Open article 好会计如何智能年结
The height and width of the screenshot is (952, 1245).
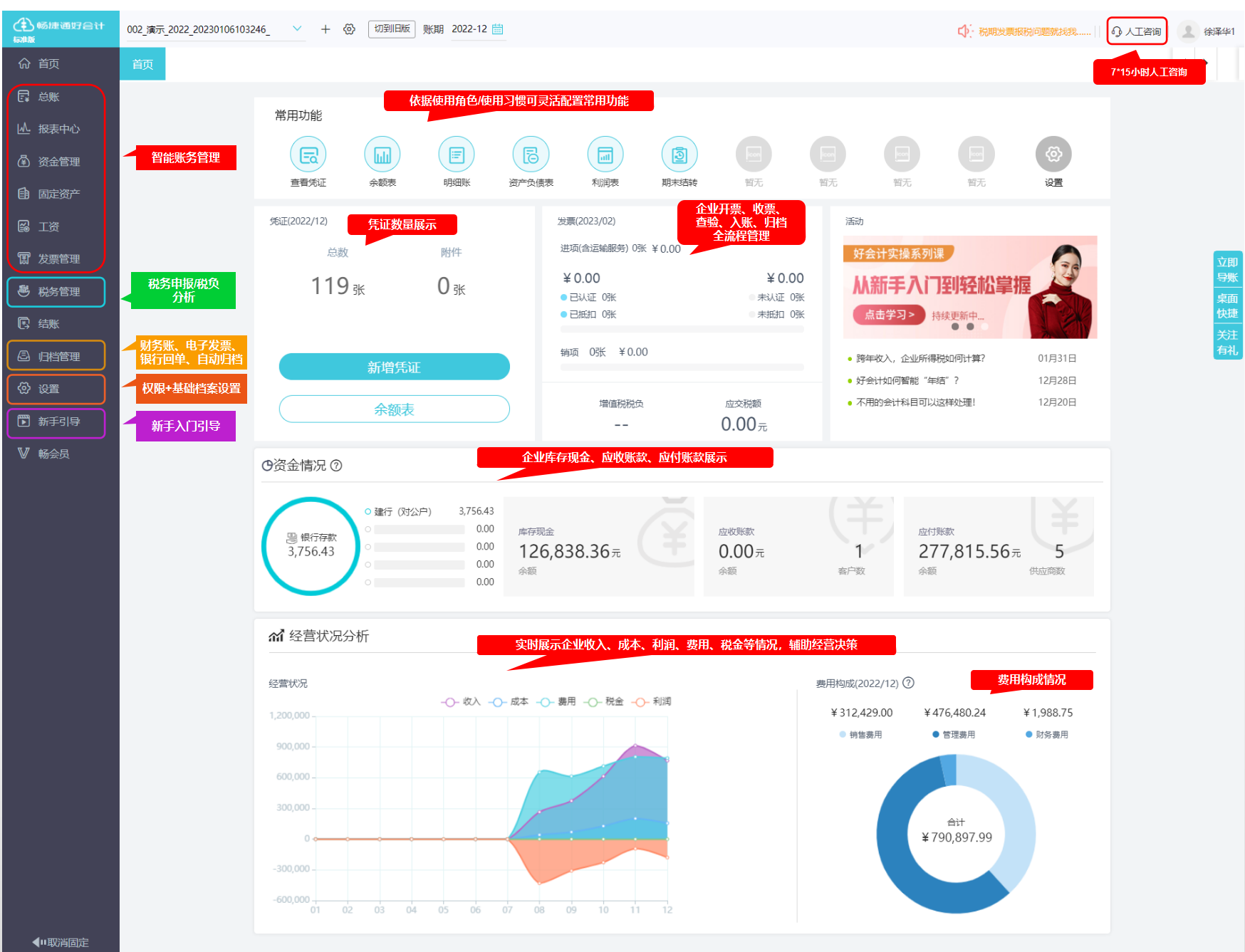coord(907,380)
